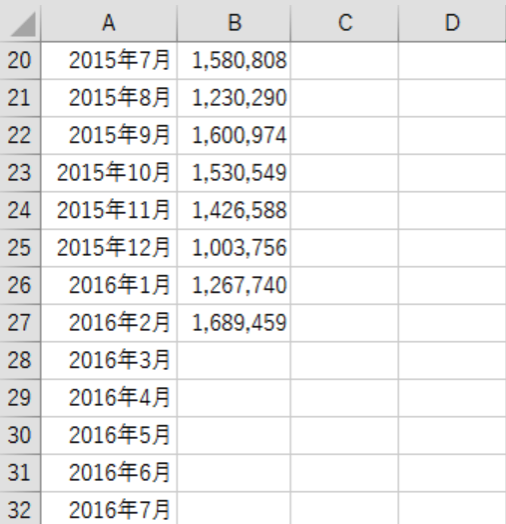Screen dimensions: 506x524
Task: Click empty cell B28 beside 2016年3月
Action: (234, 360)
